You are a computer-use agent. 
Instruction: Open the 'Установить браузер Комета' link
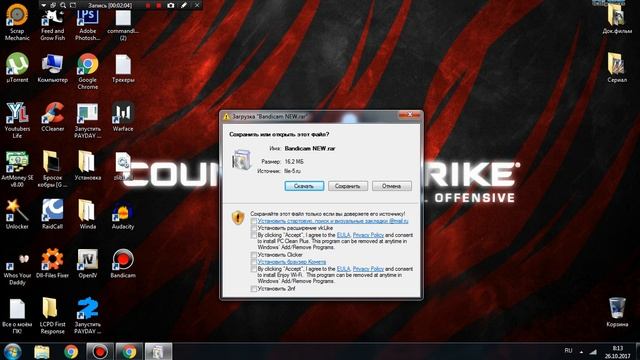tap(291, 262)
